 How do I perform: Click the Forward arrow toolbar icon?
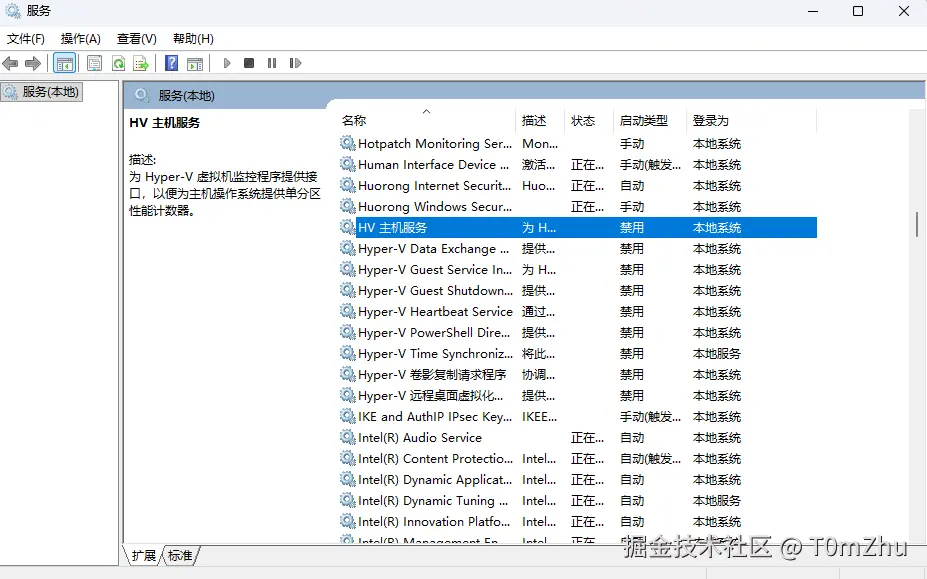tap(33, 63)
